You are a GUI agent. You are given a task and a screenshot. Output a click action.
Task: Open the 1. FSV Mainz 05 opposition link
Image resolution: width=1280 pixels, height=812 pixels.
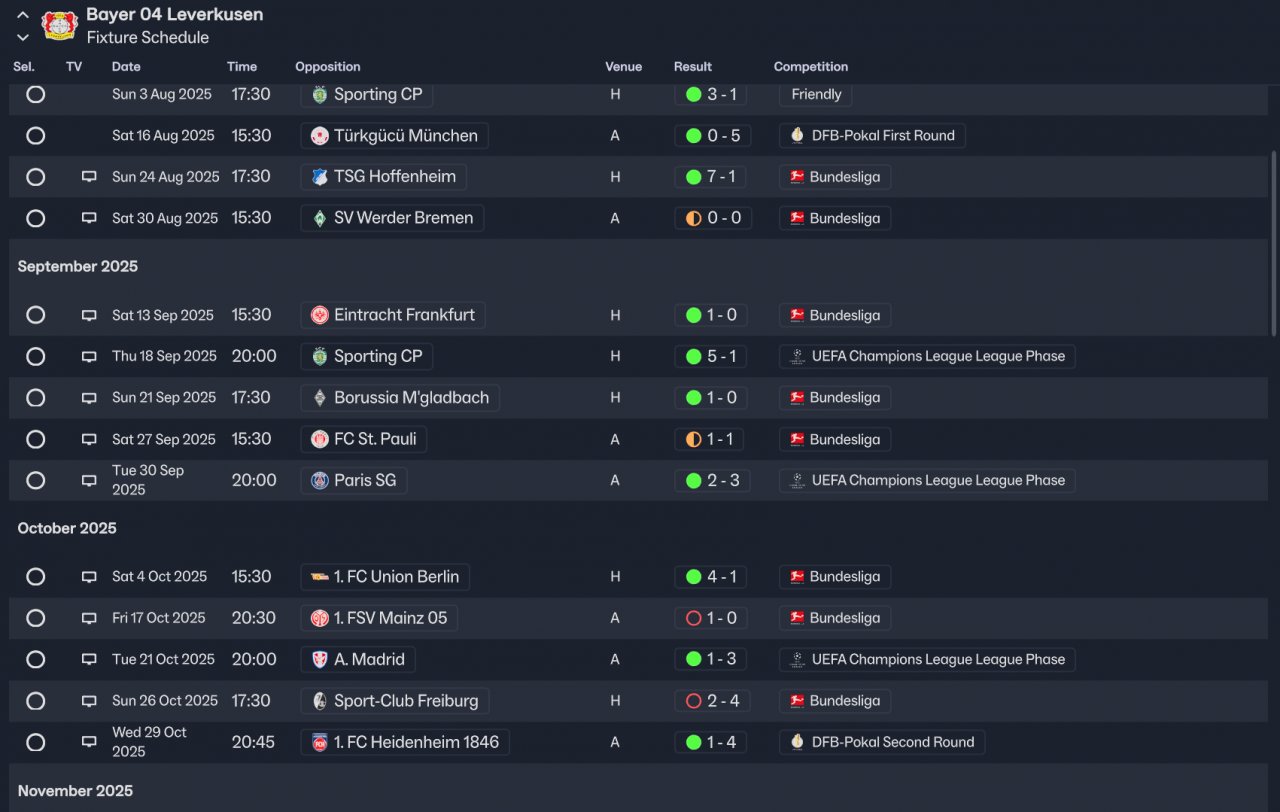pyautogui.click(x=390, y=618)
